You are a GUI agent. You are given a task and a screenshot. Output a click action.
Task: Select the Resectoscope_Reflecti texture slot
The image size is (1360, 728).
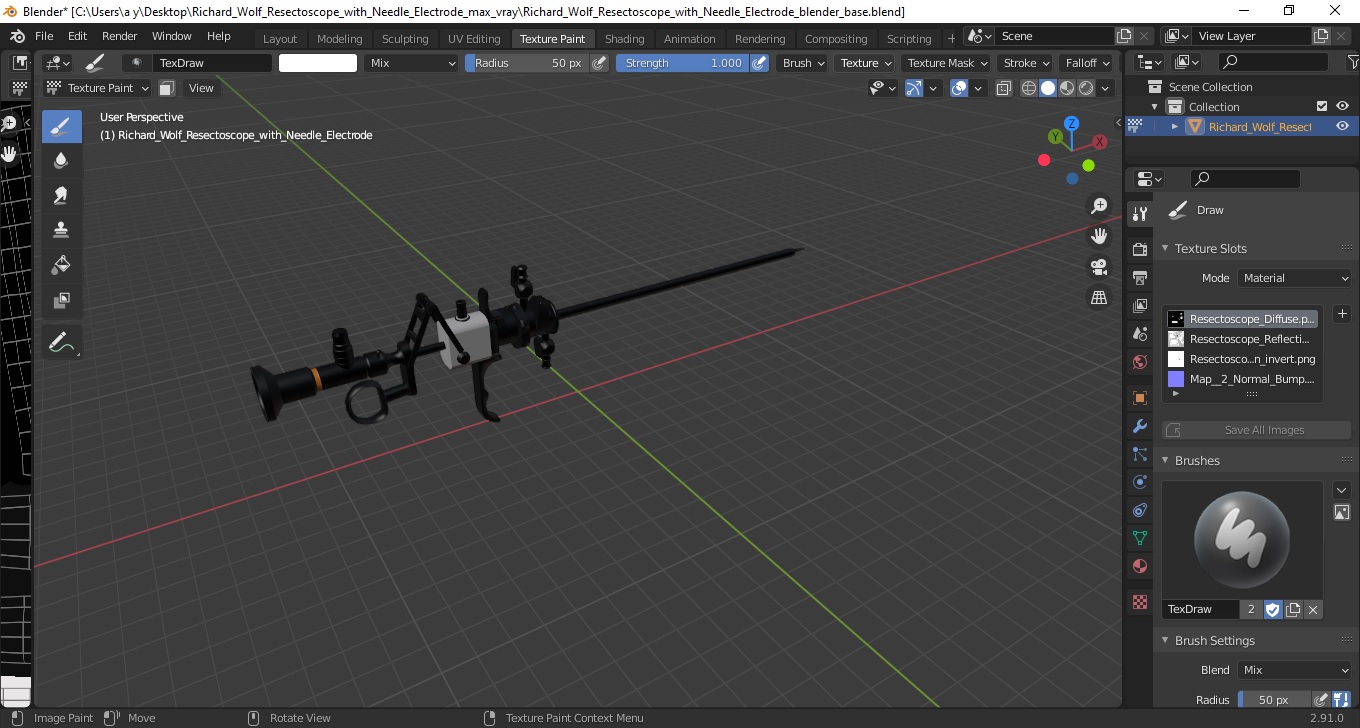coord(1241,339)
